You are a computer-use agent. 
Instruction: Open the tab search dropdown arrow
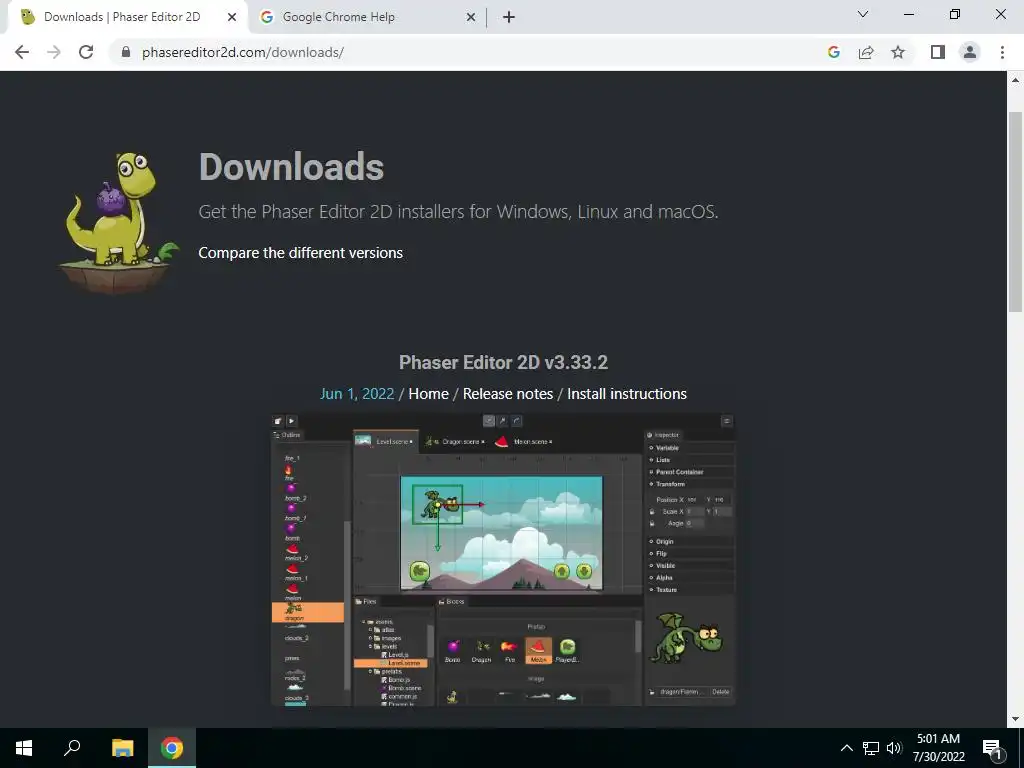(863, 14)
